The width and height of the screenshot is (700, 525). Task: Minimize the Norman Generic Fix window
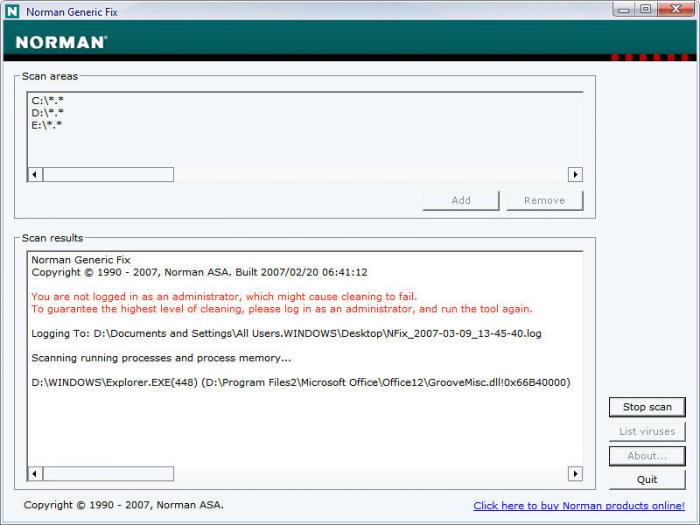[x=624, y=10]
